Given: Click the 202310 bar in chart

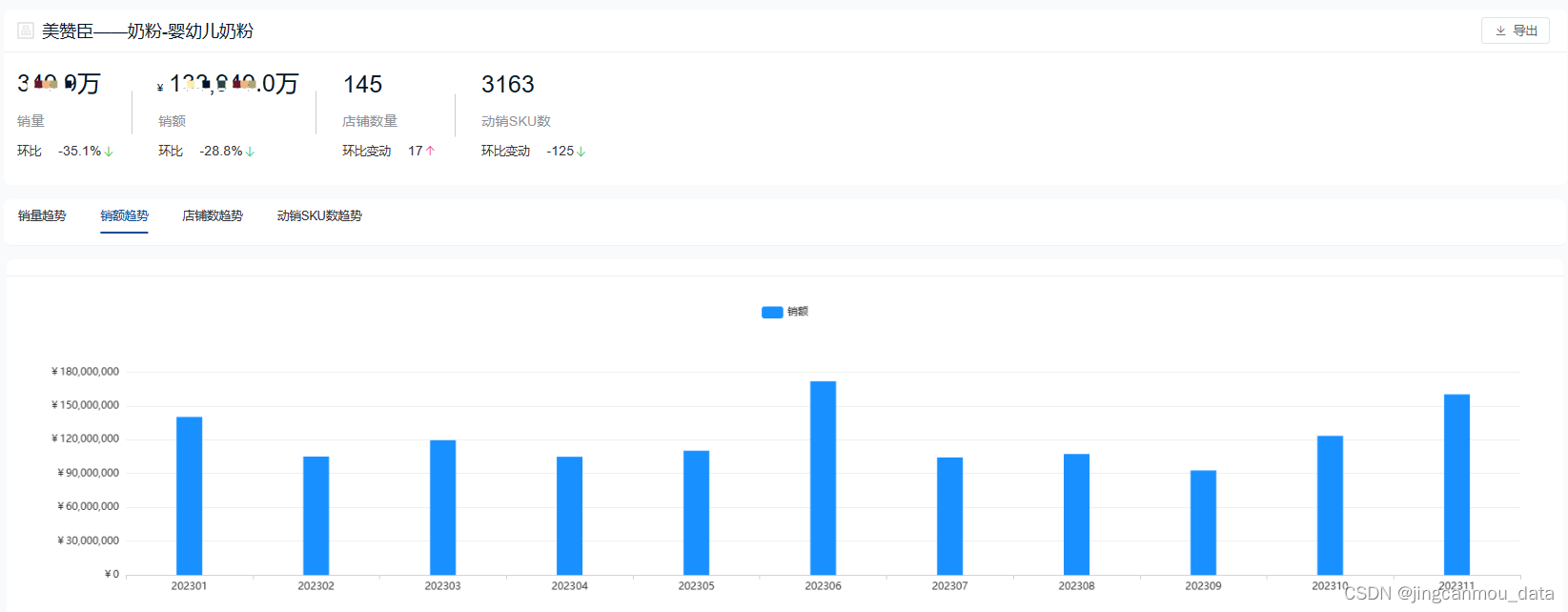Looking at the screenshot, I should tap(1330, 505).
